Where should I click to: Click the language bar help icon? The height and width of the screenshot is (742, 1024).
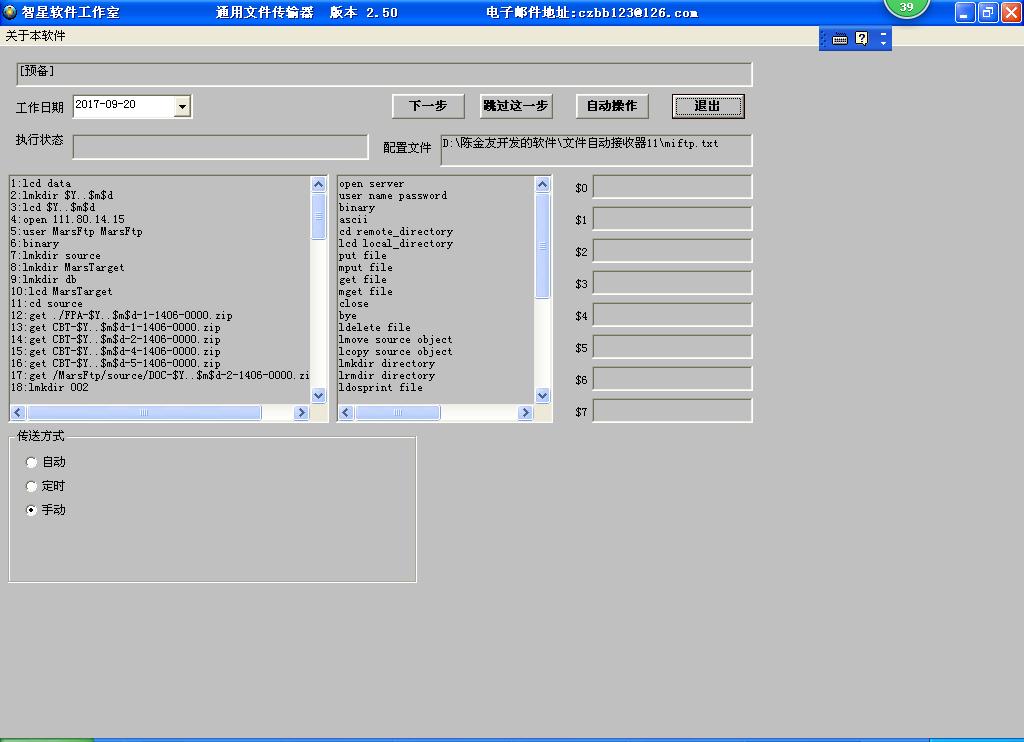pyautogui.click(x=862, y=39)
